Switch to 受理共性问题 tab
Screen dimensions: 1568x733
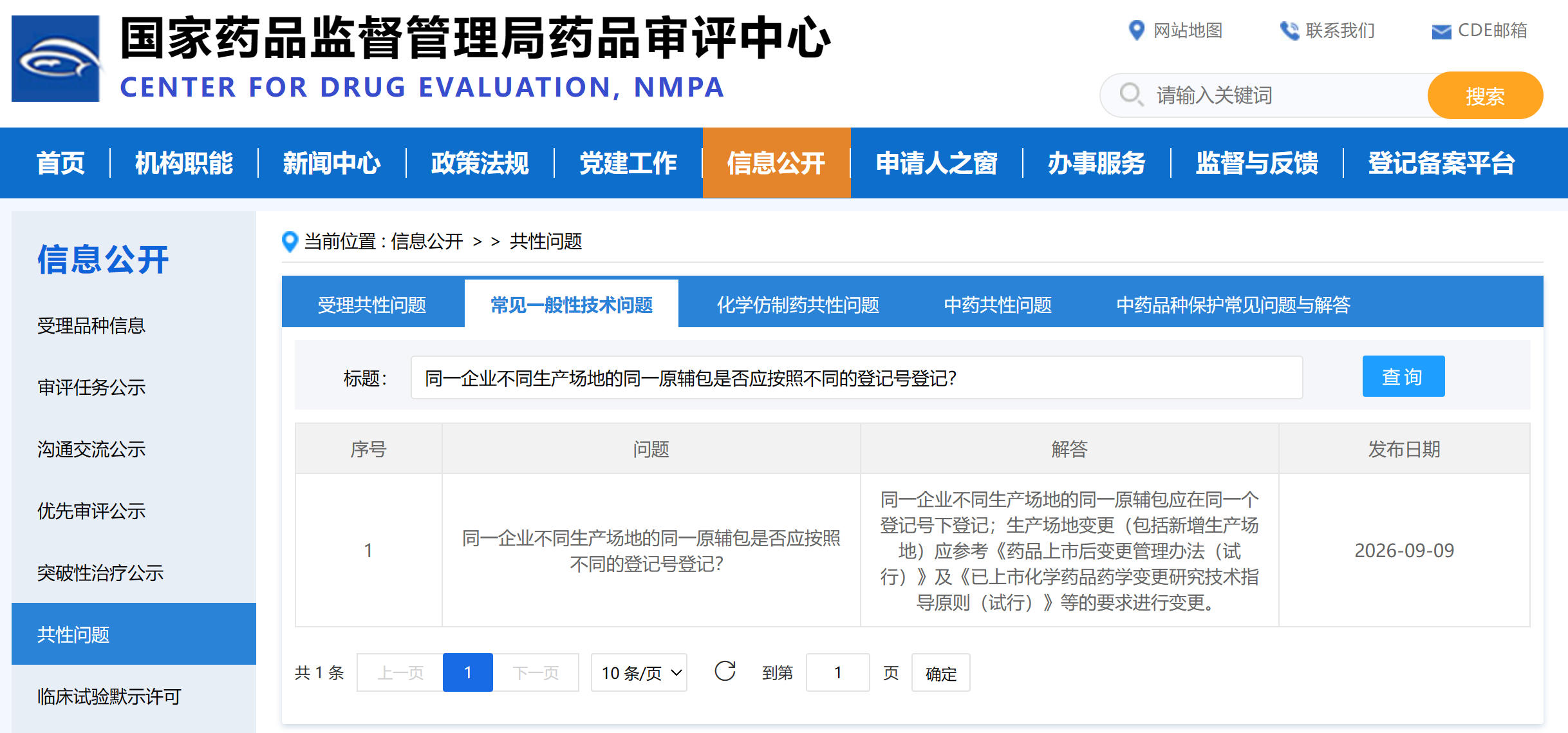[372, 305]
